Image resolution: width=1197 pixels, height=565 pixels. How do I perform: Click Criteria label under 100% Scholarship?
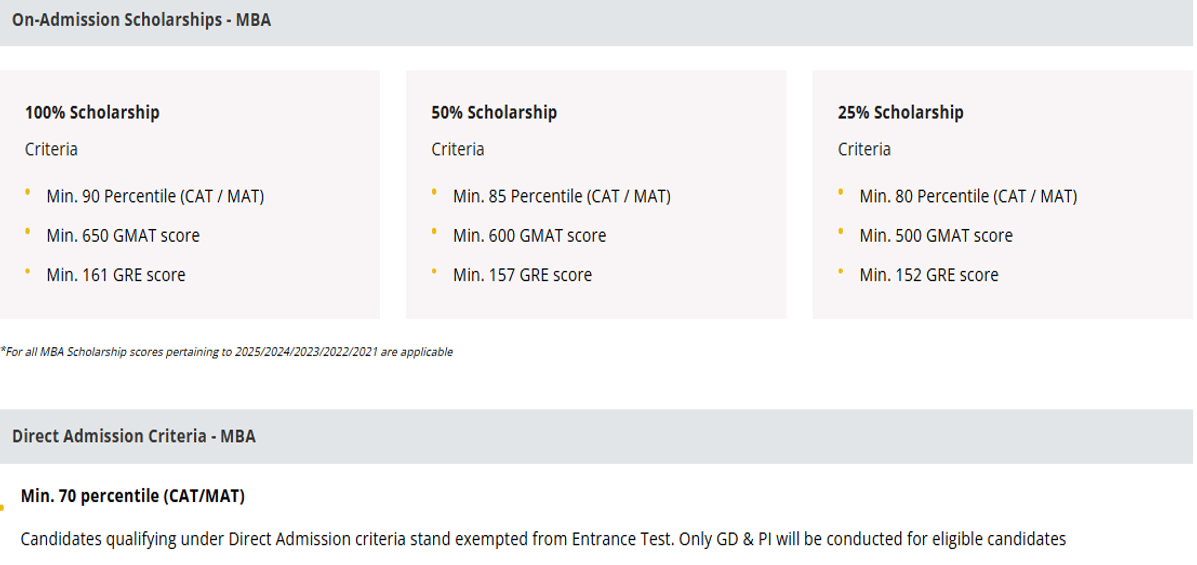51,149
